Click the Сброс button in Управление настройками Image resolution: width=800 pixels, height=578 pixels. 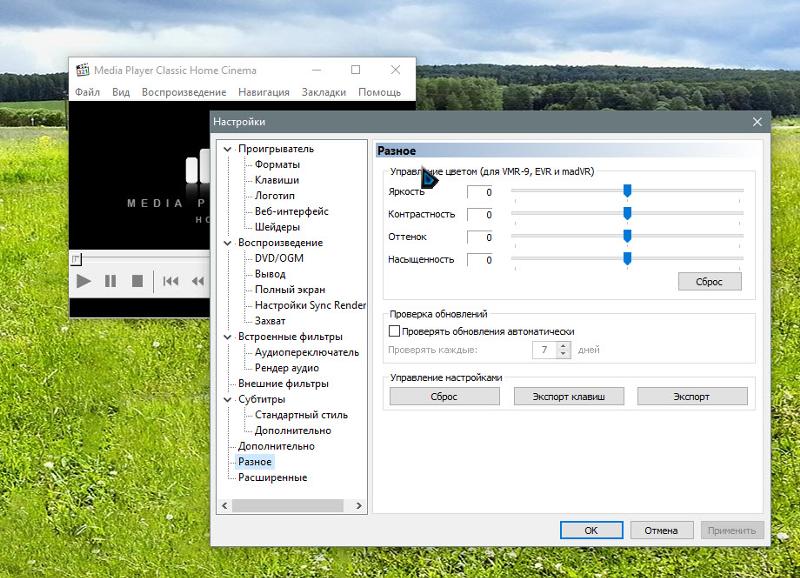coord(444,396)
